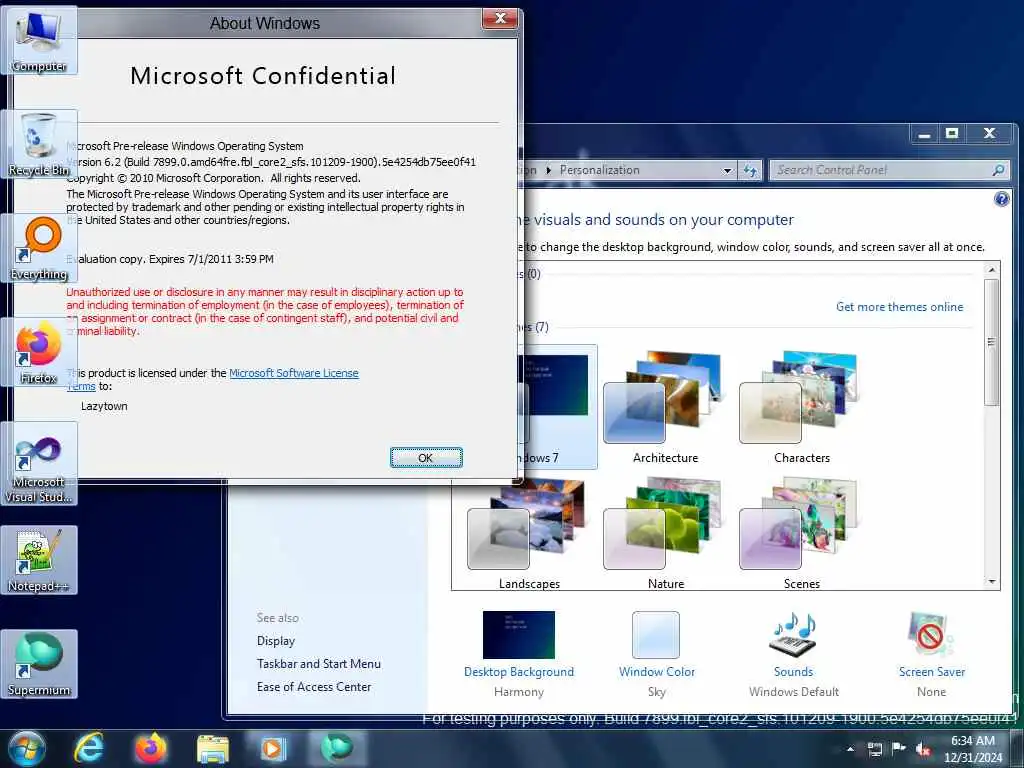Open the Microsoft Software License Terms link
The image size is (1024, 768).
coord(294,373)
